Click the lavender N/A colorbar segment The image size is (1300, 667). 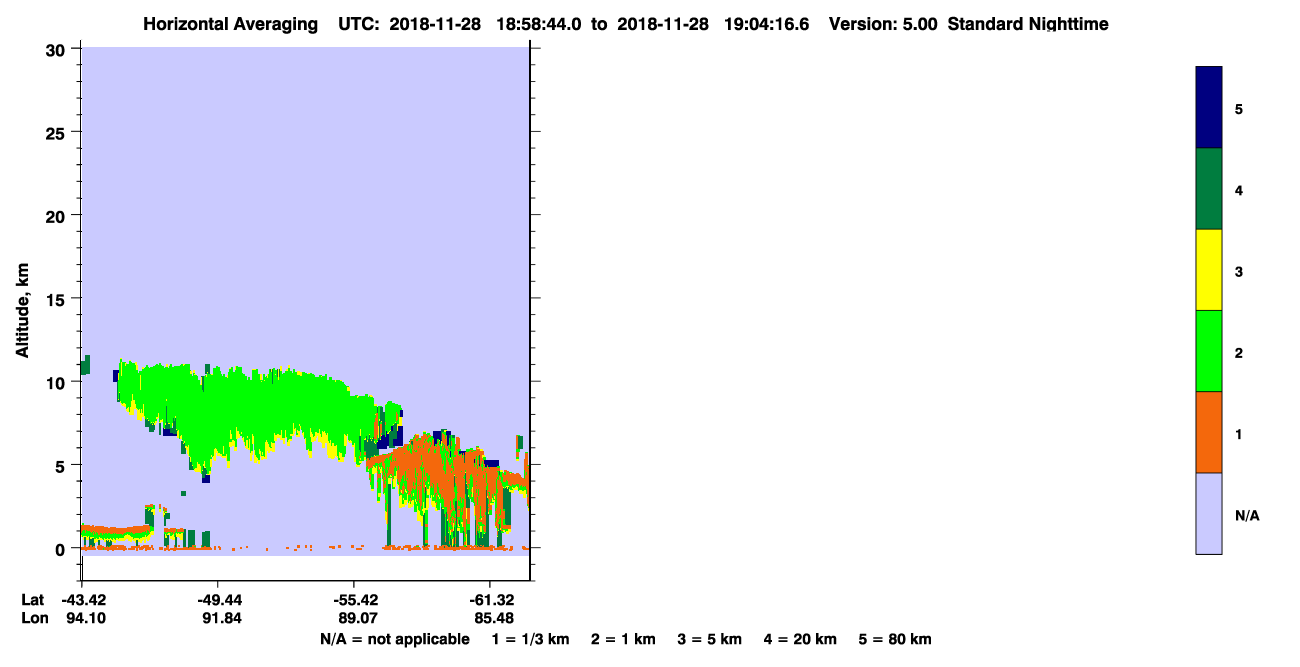(x=1208, y=513)
